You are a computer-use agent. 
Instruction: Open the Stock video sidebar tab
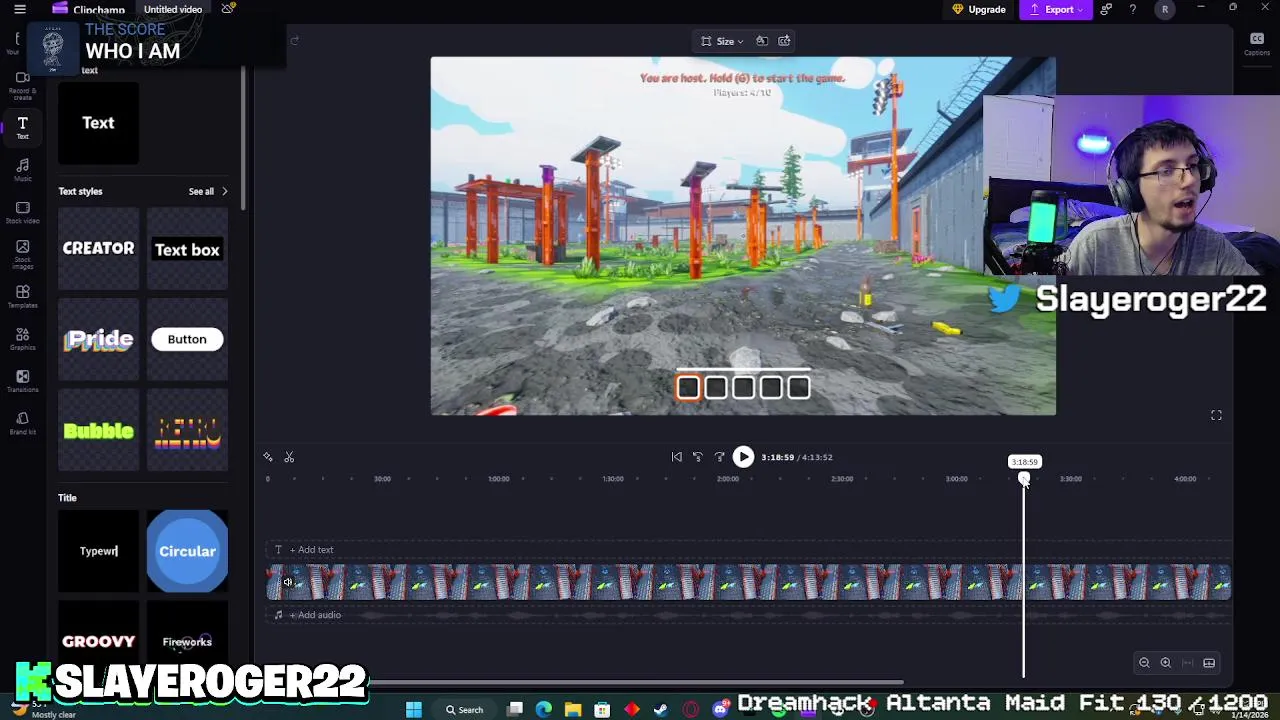(22, 212)
